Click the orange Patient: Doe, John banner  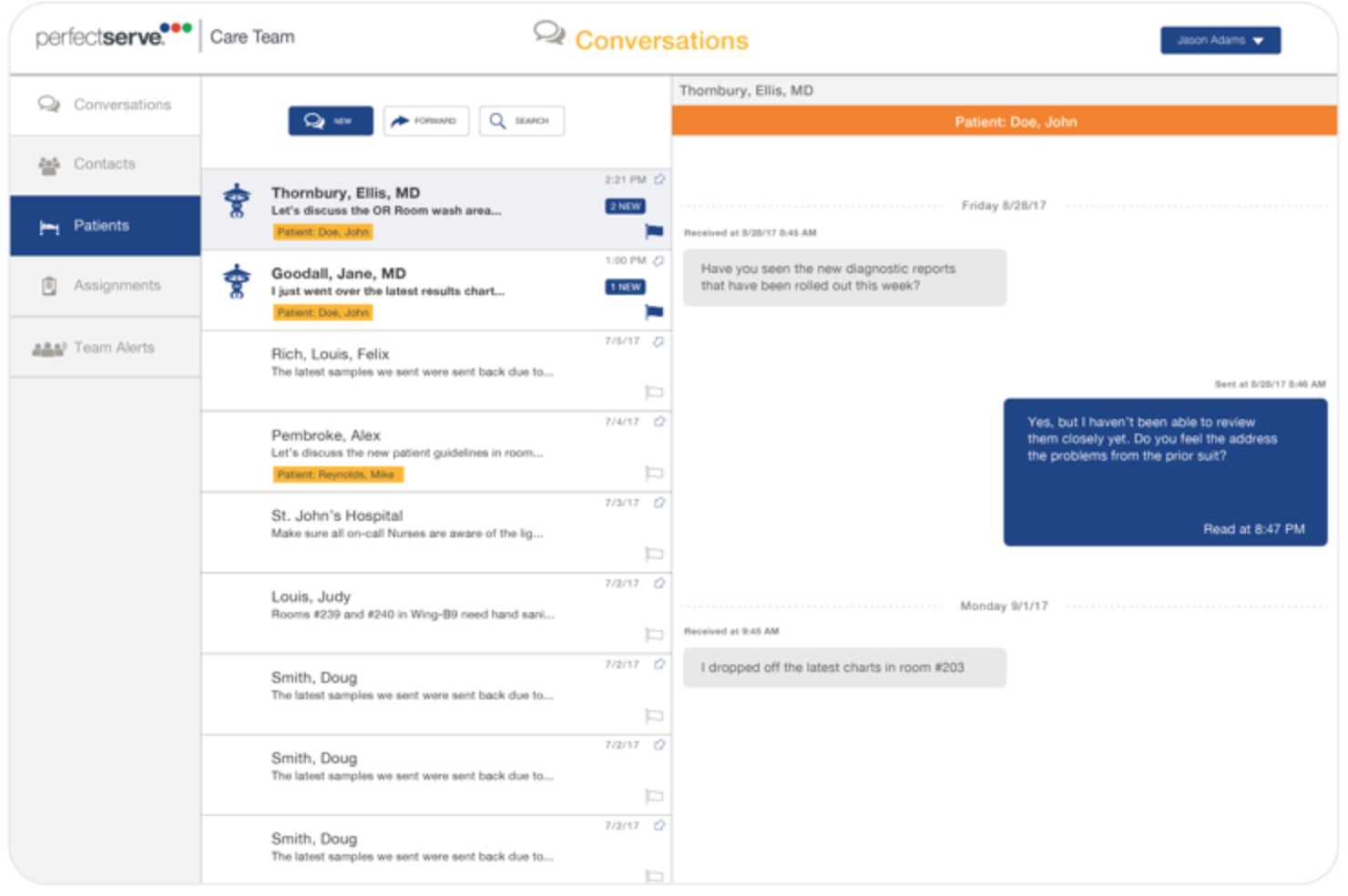tap(1004, 121)
